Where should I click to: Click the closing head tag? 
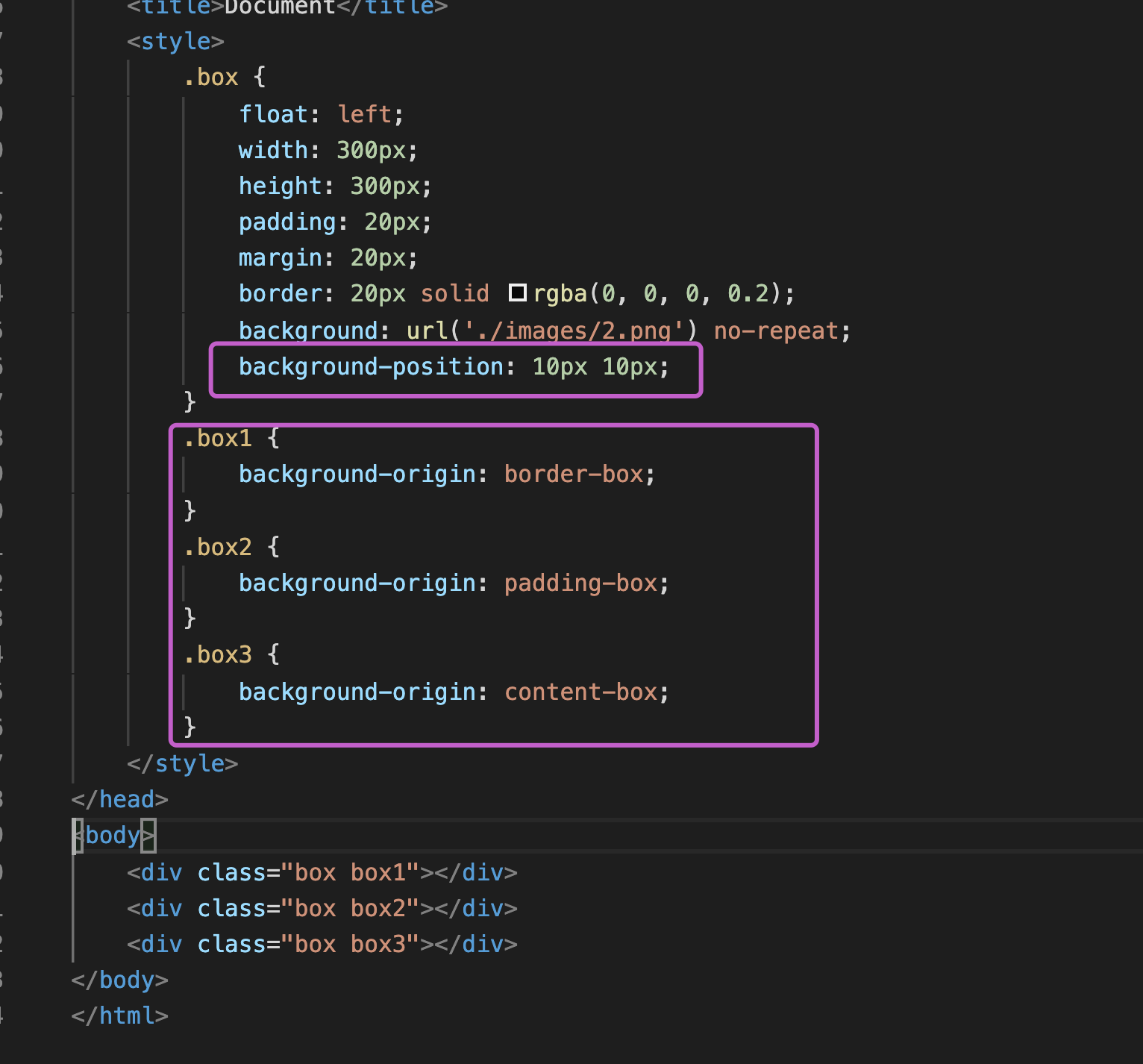(x=119, y=799)
